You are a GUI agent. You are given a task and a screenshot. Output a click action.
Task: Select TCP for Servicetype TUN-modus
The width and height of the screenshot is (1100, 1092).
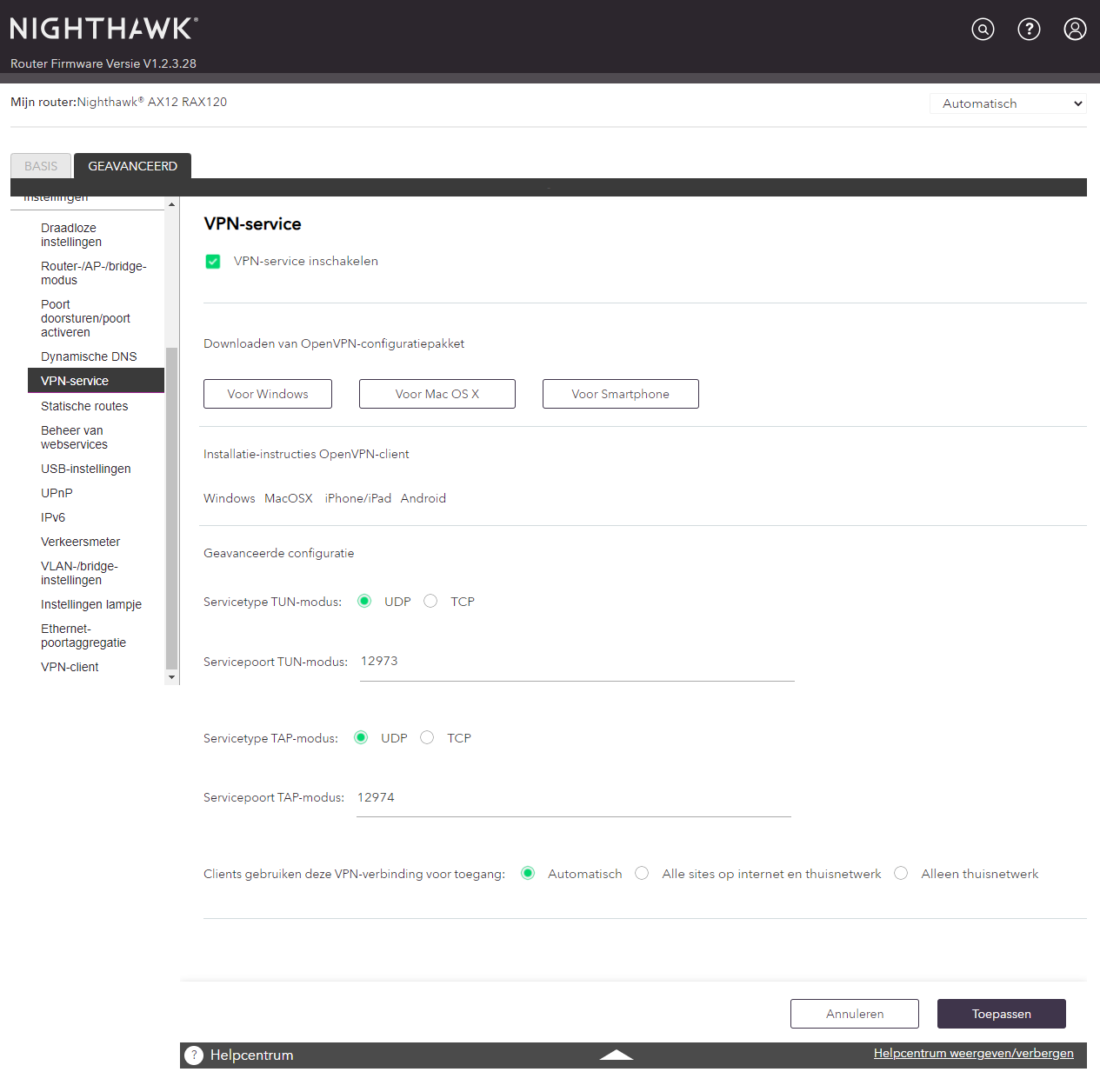click(x=430, y=601)
